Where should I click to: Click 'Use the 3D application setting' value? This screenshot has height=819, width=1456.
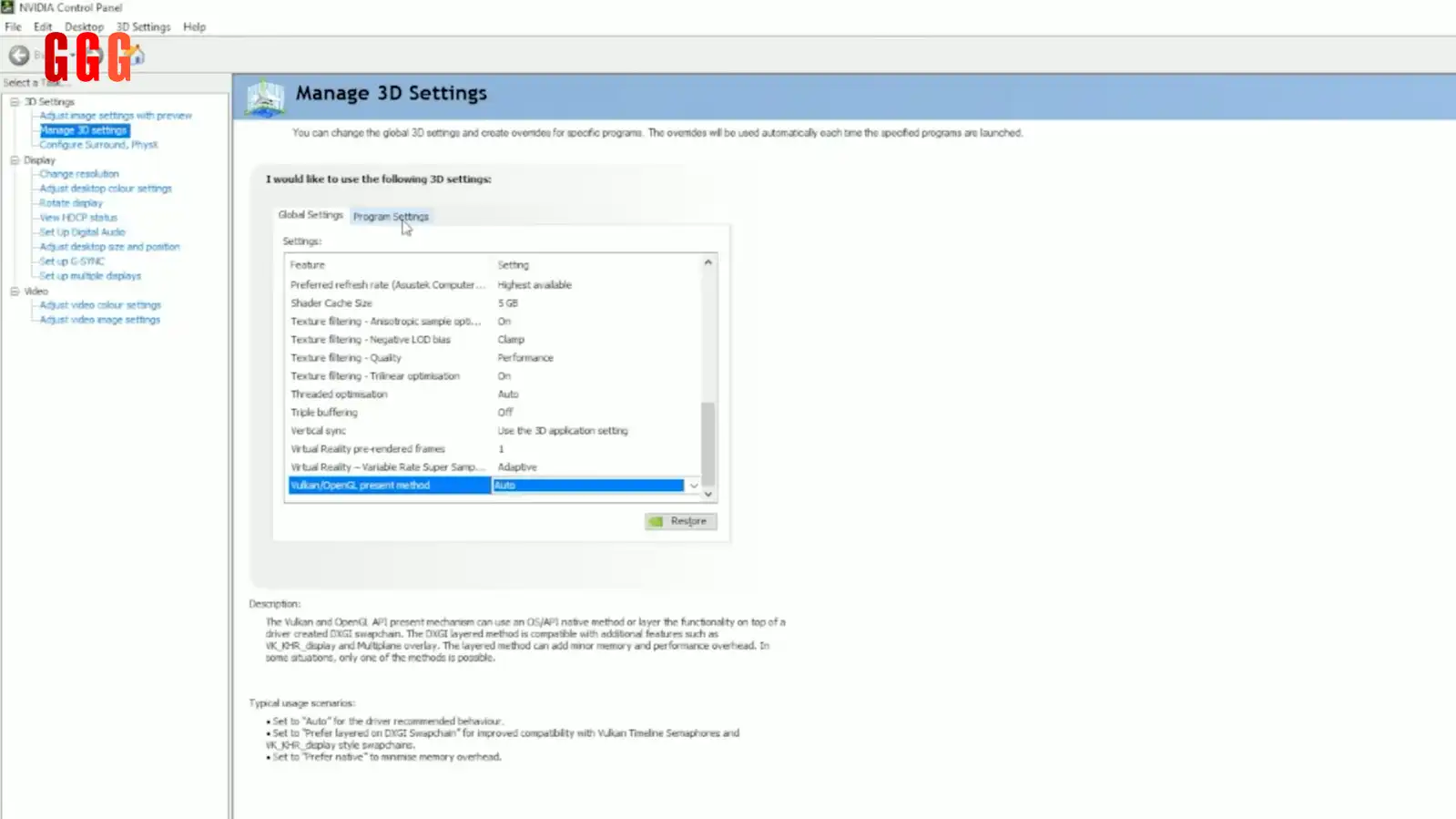563,431
